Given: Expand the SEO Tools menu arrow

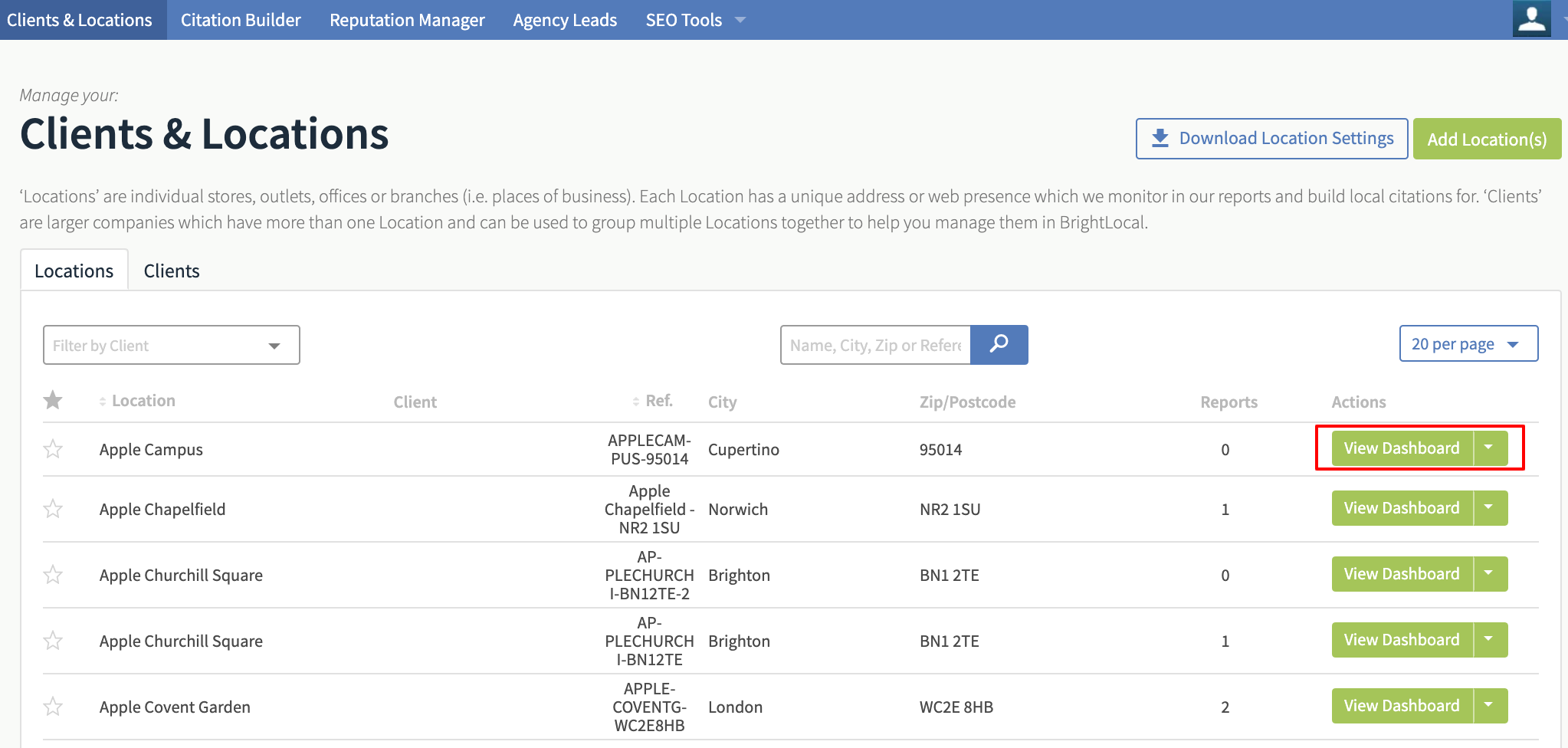Looking at the screenshot, I should coord(740,20).
